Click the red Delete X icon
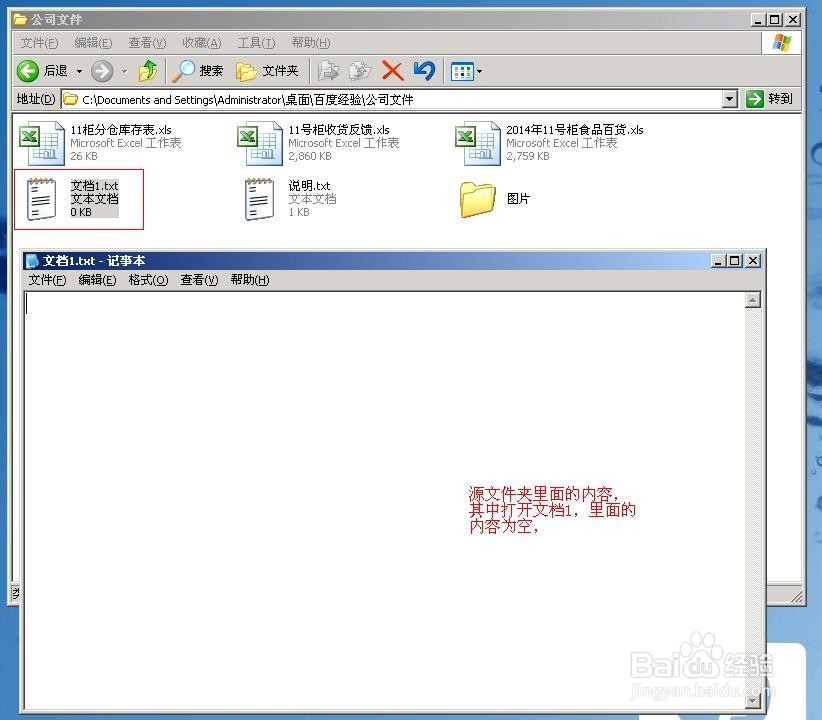 pos(392,71)
